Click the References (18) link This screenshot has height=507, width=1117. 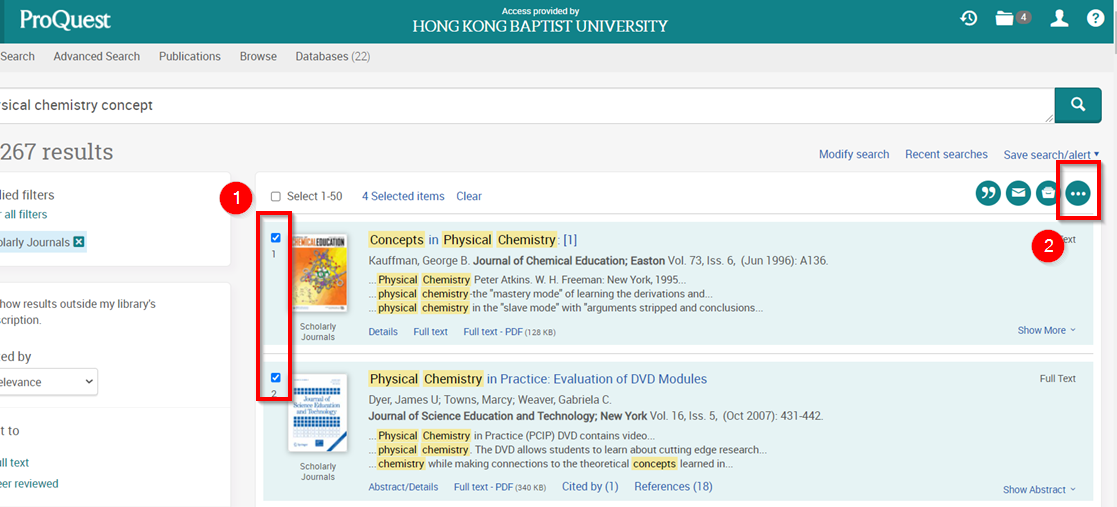coord(673,487)
